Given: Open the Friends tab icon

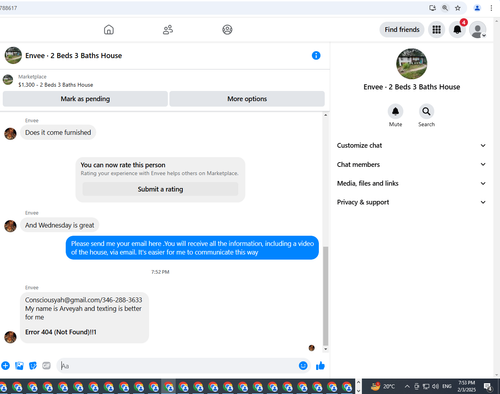Looking at the screenshot, I should (168, 30).
